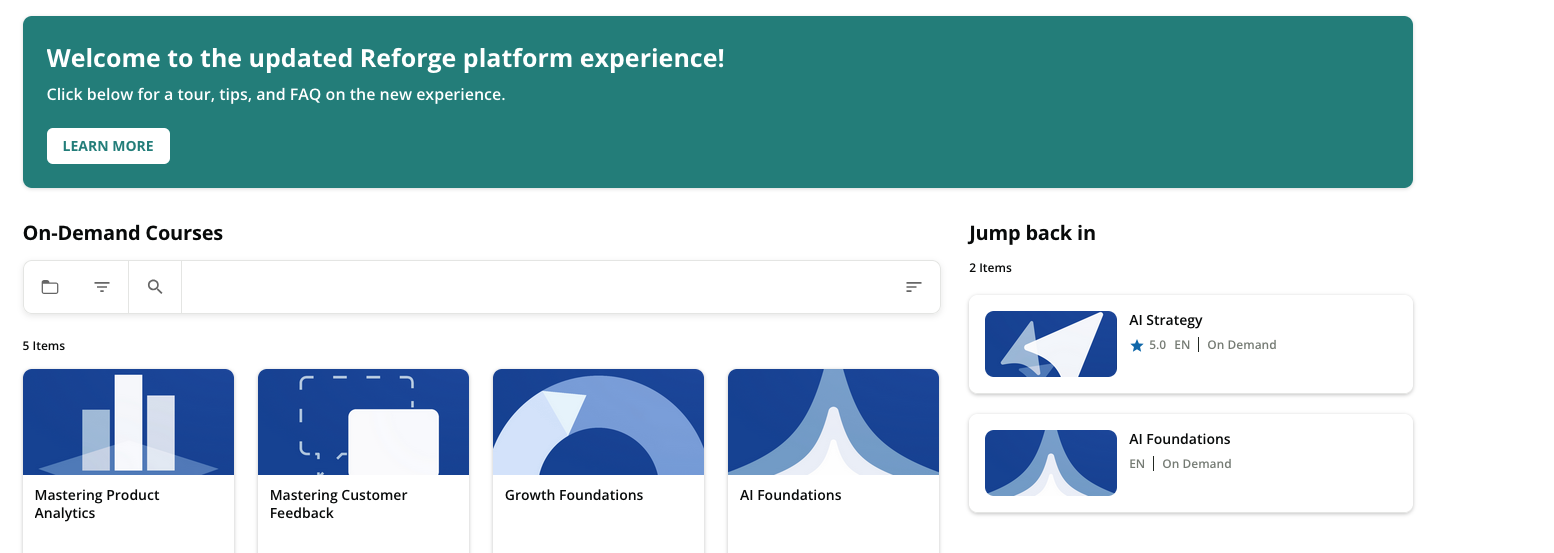Open AI Foundations title in Jump back in
The width and height of the screenshot is (1554, 553).
(x=1180, y=439)
